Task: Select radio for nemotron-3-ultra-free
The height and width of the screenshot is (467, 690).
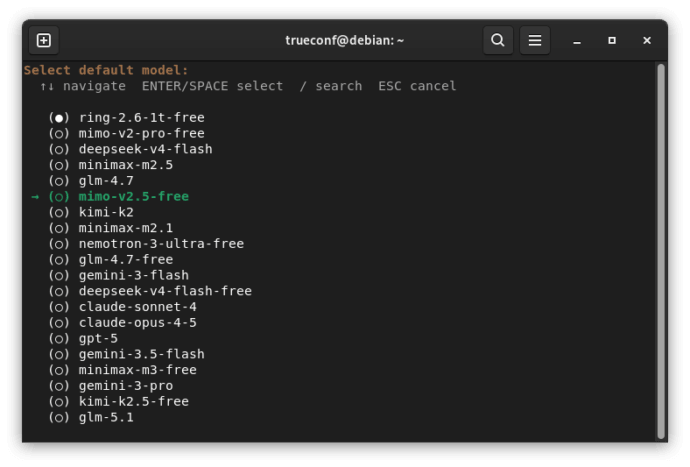Action: (x=59, y=244)
